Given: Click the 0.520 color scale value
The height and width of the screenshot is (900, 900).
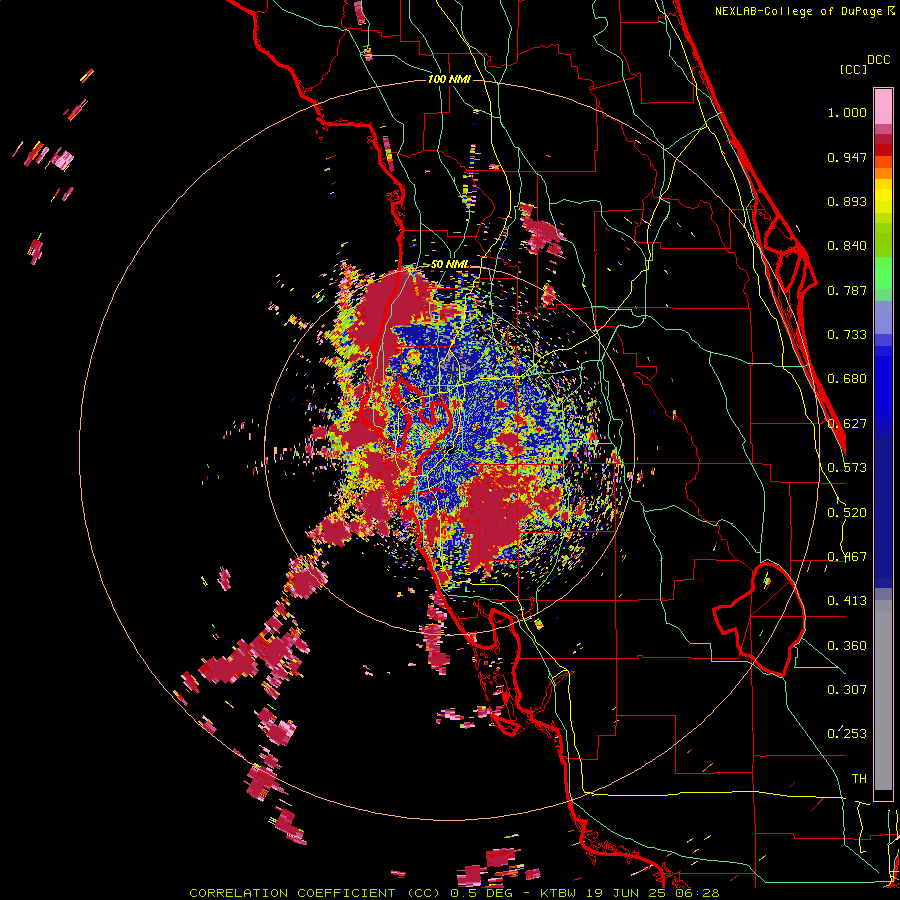Looking at the screenshot, I should pos(847,513).
